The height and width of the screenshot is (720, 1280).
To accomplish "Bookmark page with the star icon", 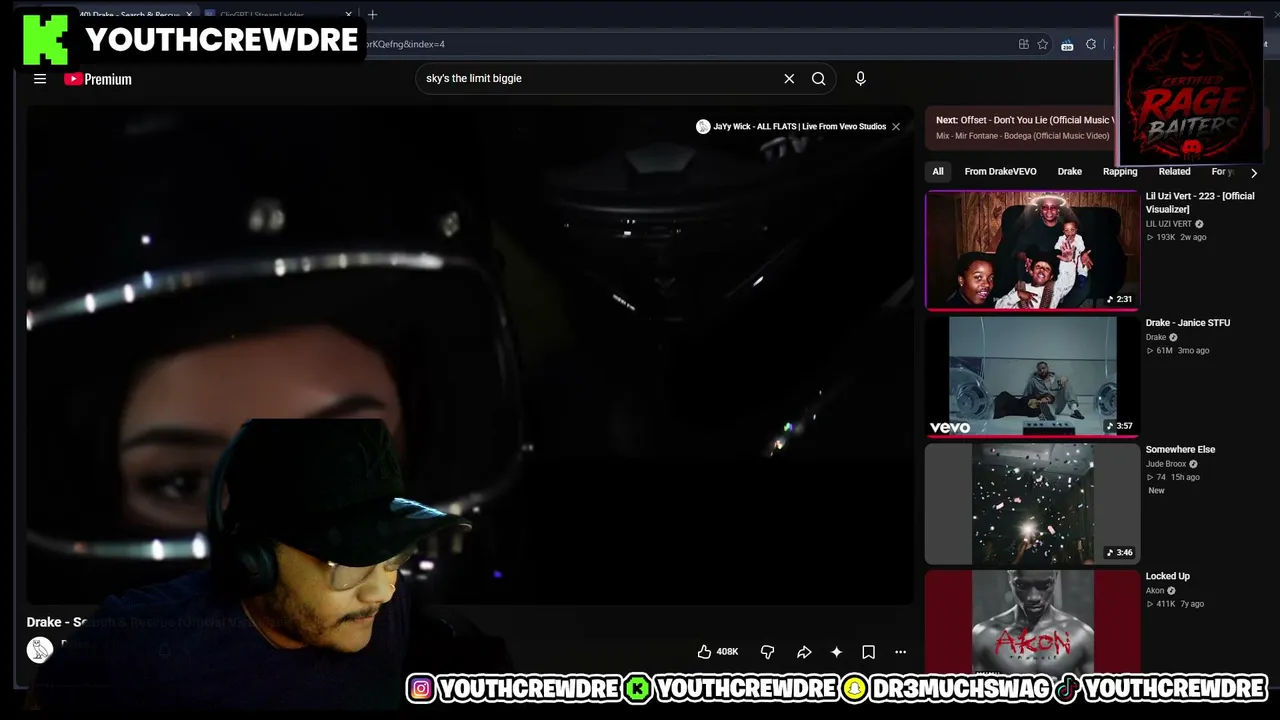I will tap(1043, 44).
